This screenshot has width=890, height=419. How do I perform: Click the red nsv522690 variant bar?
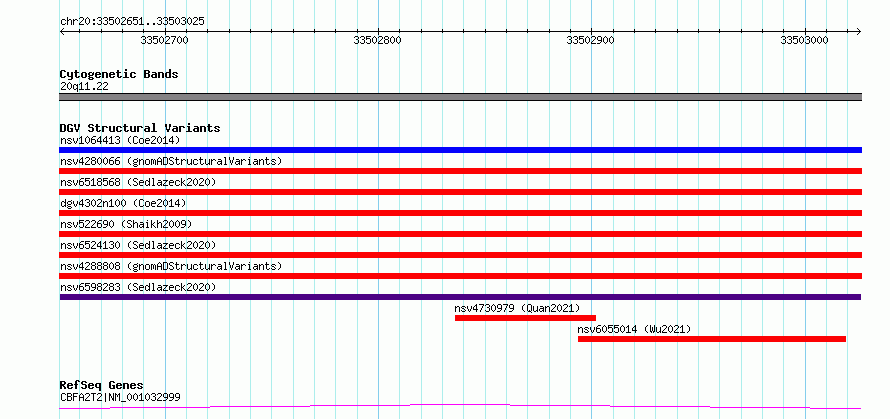pos(460,234)
